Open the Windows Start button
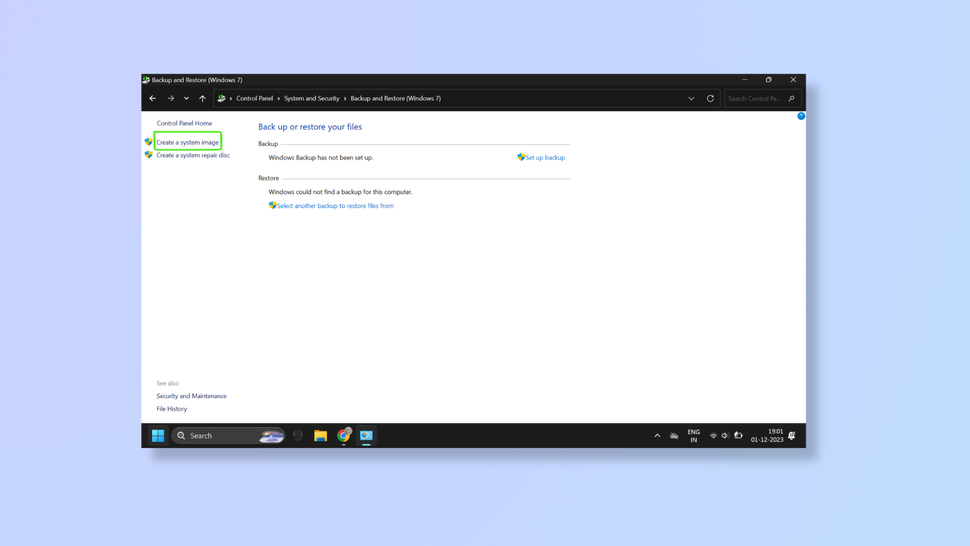The width and height of the screenshot is (970, 546). click(158, 435)
